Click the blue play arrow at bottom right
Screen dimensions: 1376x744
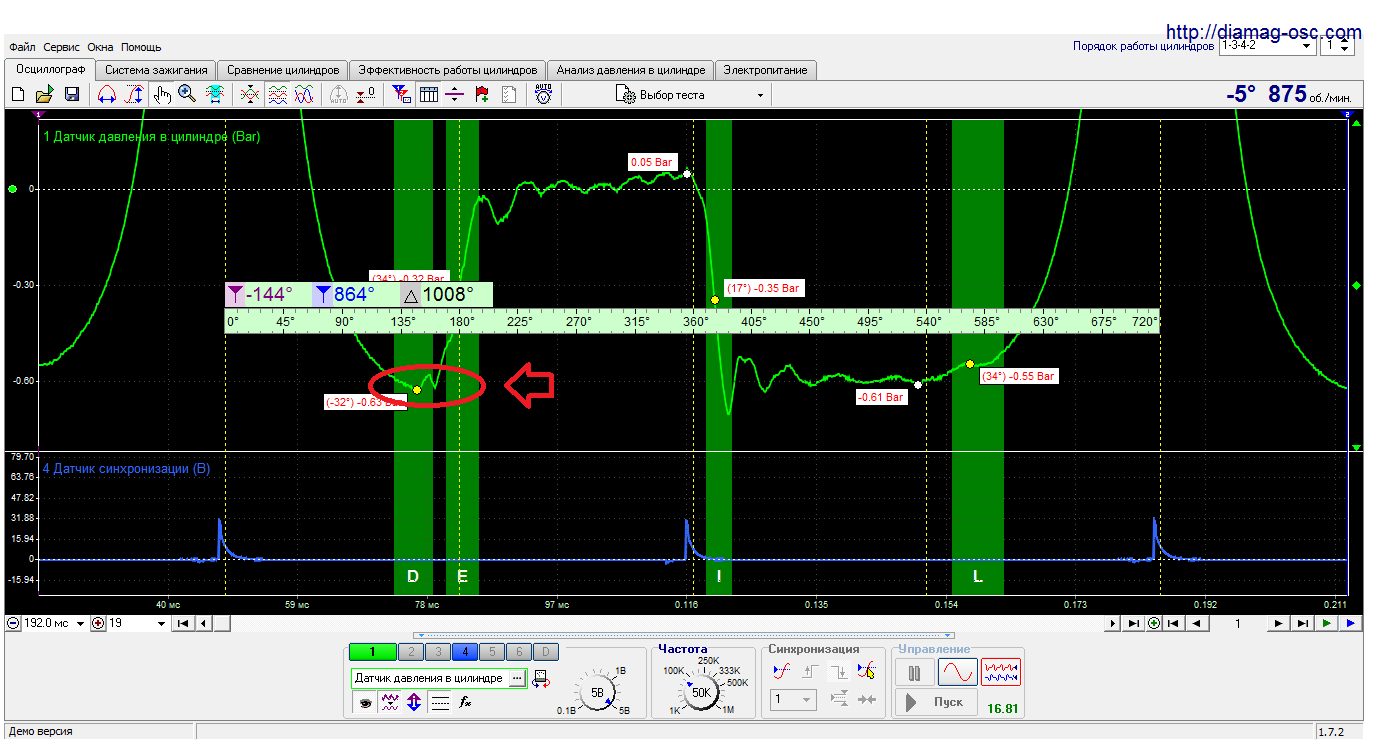[1351, 623]
